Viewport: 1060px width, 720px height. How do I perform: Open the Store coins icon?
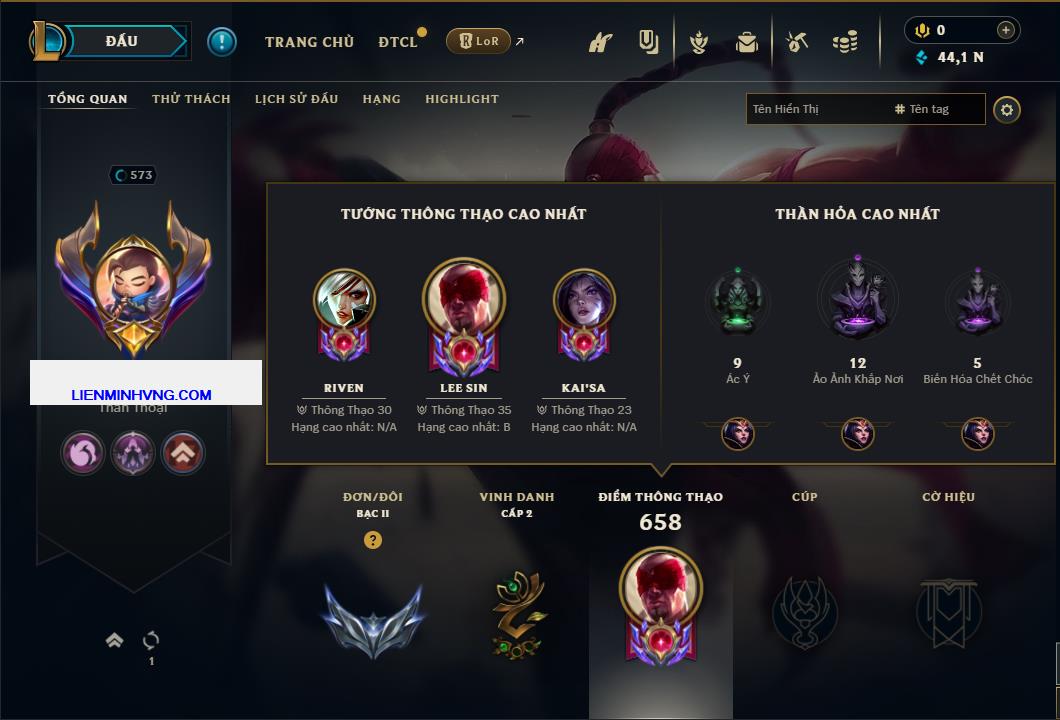[x=845, y=42]
